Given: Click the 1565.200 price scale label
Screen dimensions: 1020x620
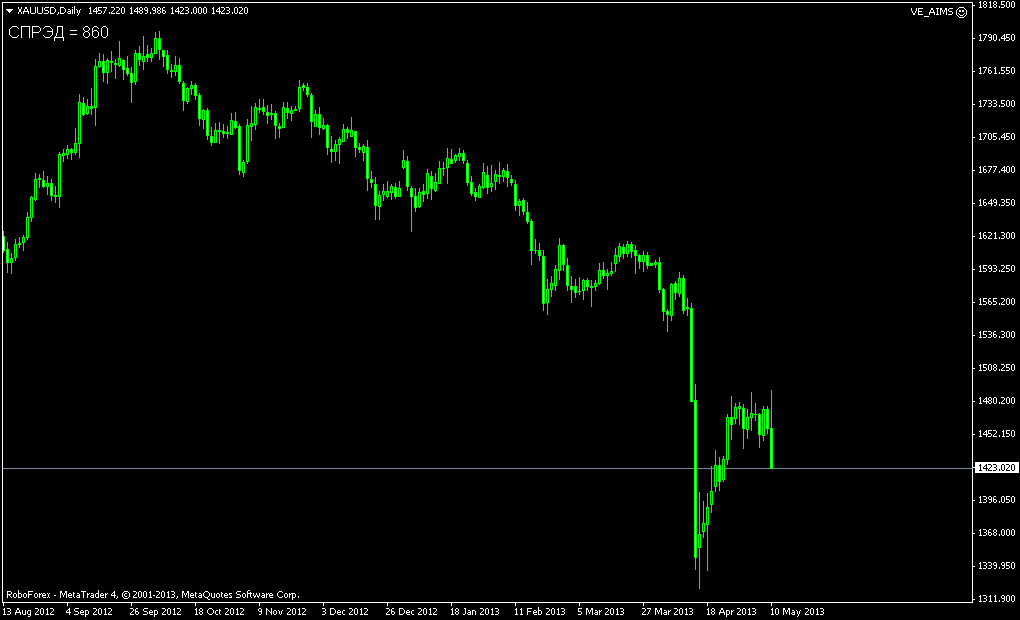Looking at the screenshot, I should tap(997, 302).
